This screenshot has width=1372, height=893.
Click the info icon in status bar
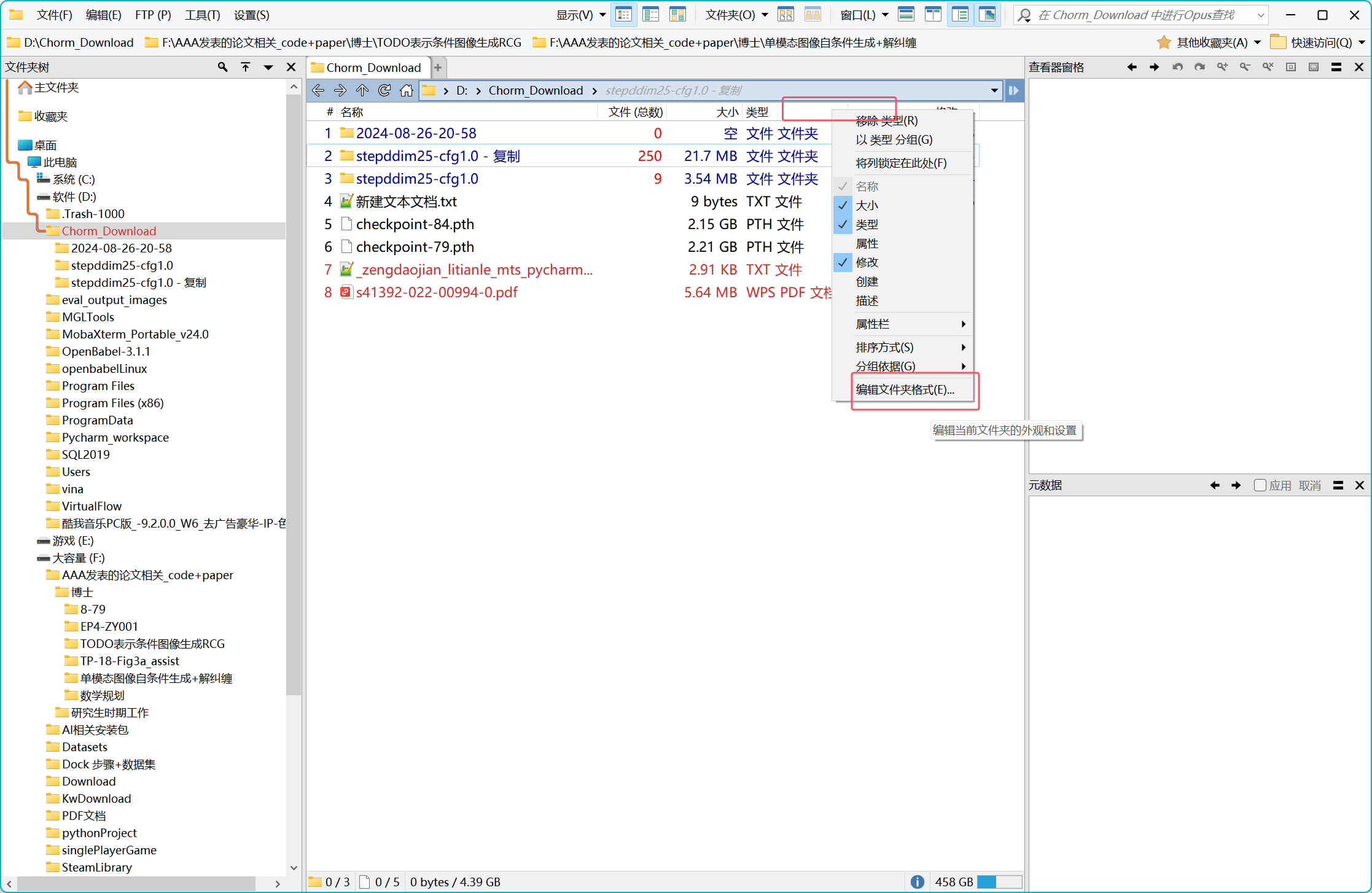point(917,882)
